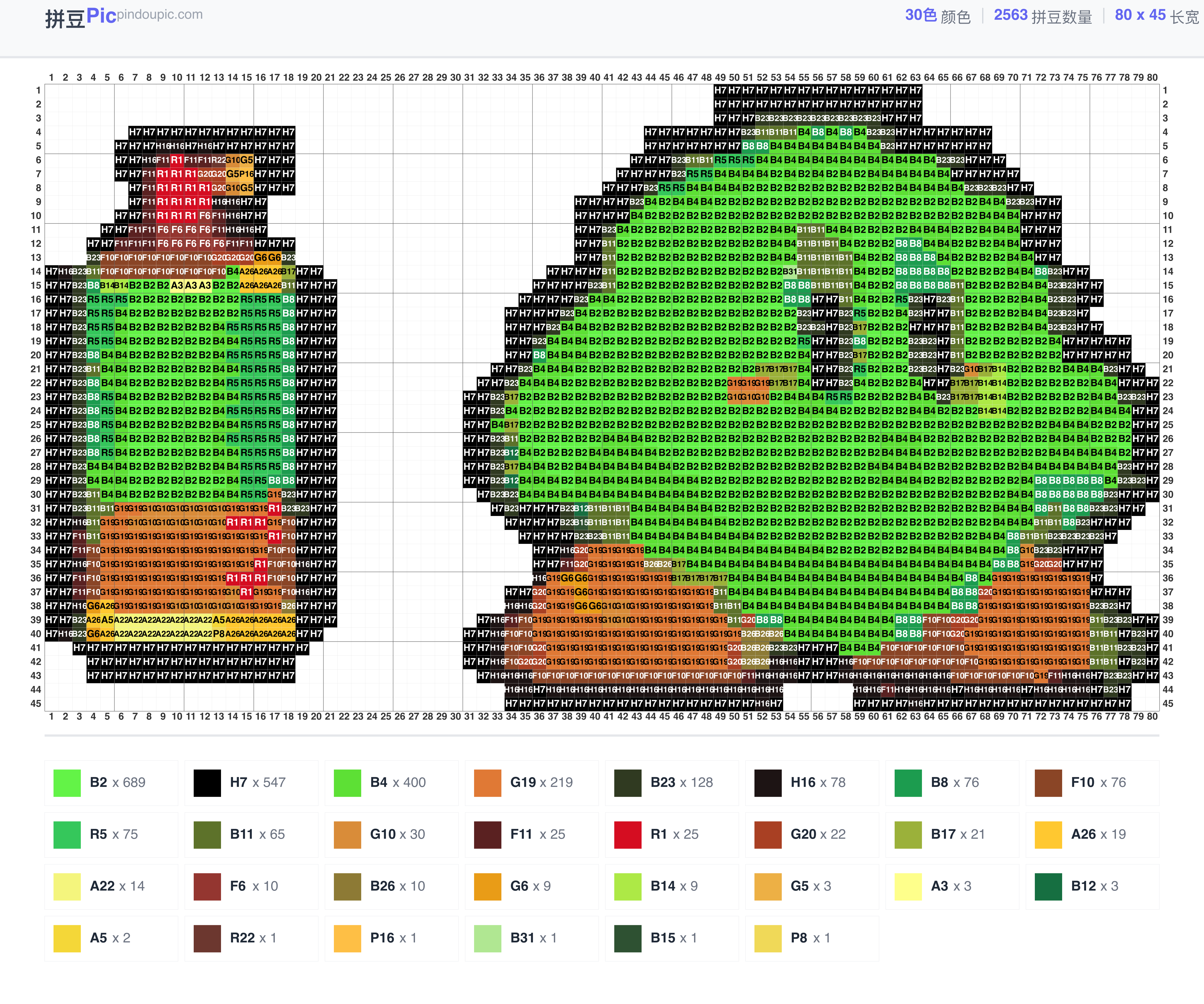This screenshot has height=1004, width=1204.
Task: Select the P8 soft yellow swatch
Action: pos(768,938)
